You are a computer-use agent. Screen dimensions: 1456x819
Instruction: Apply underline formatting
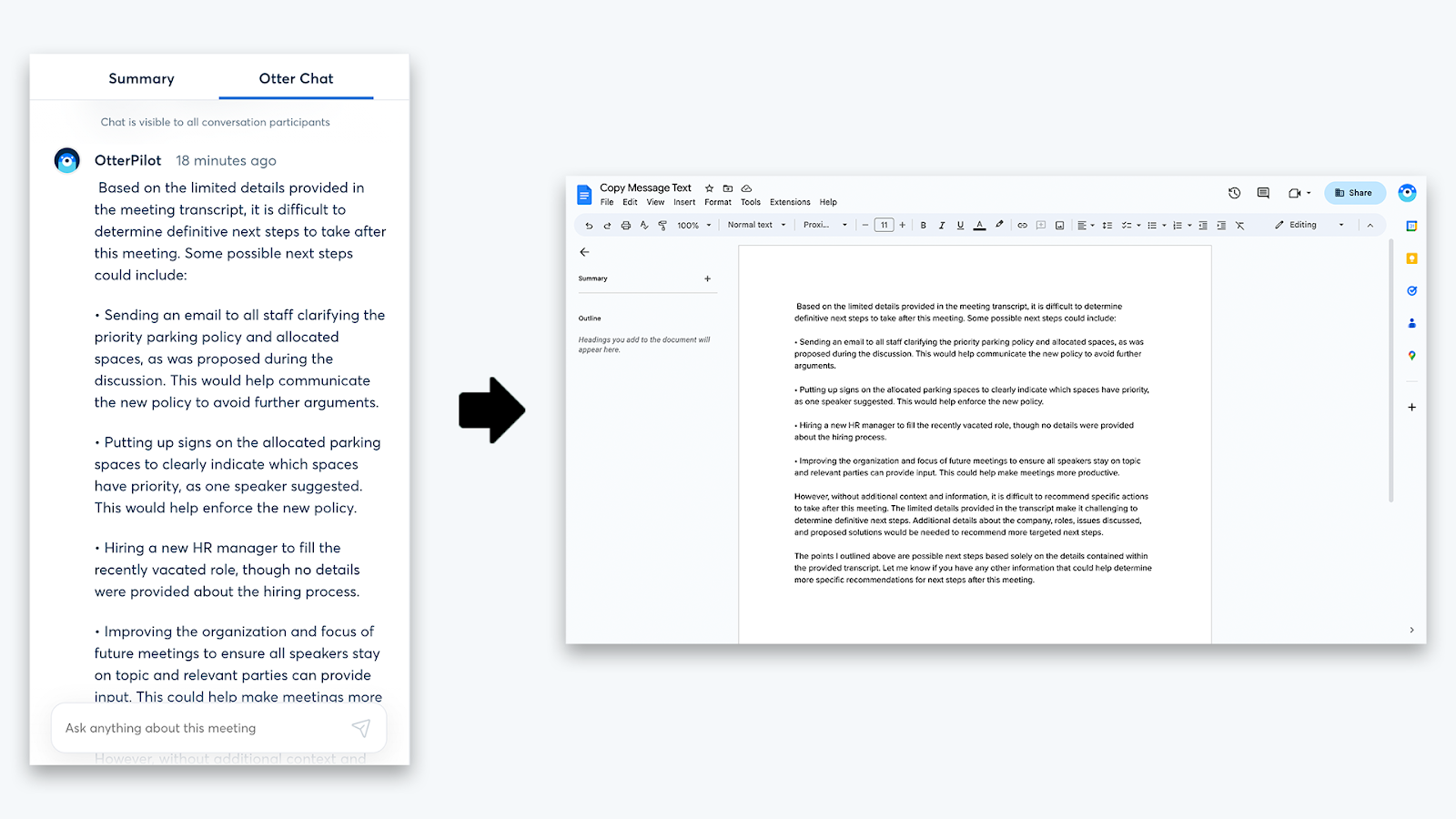click(960, 225)
